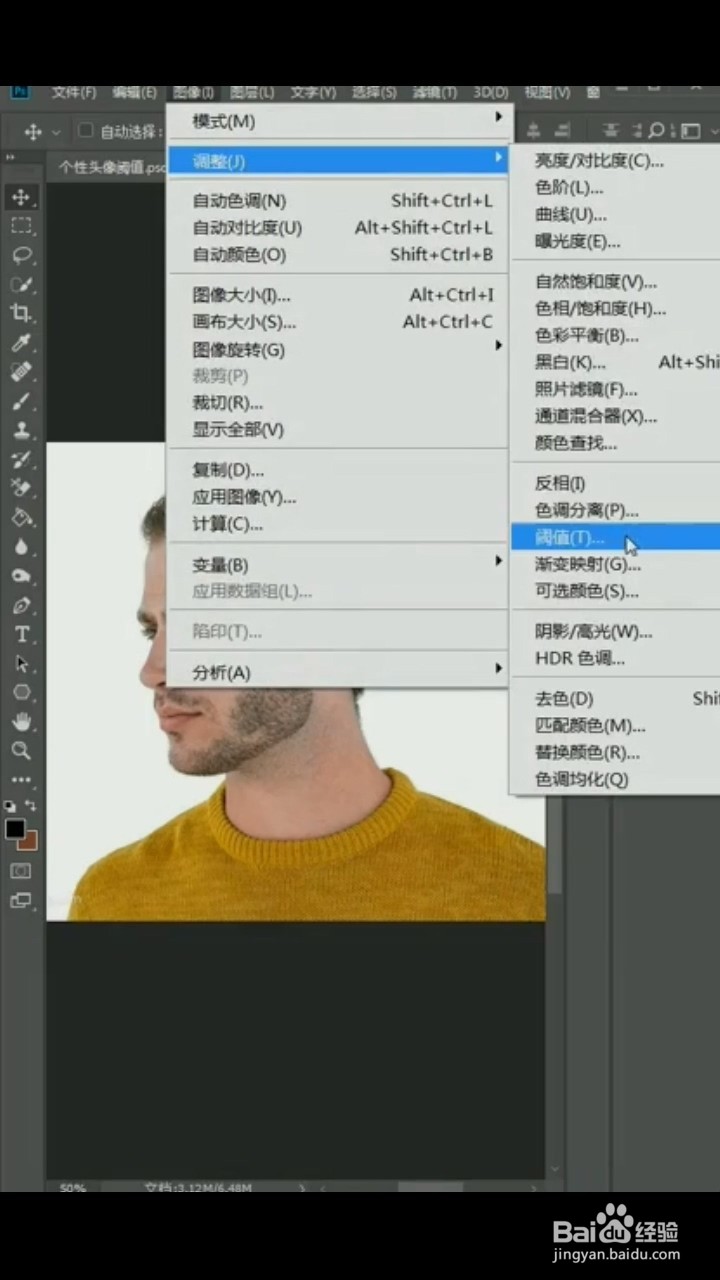Expand the 调整(J) submenu
Image resolution: width=720 pixels, height=1280 pixels.
coord(340,160)
